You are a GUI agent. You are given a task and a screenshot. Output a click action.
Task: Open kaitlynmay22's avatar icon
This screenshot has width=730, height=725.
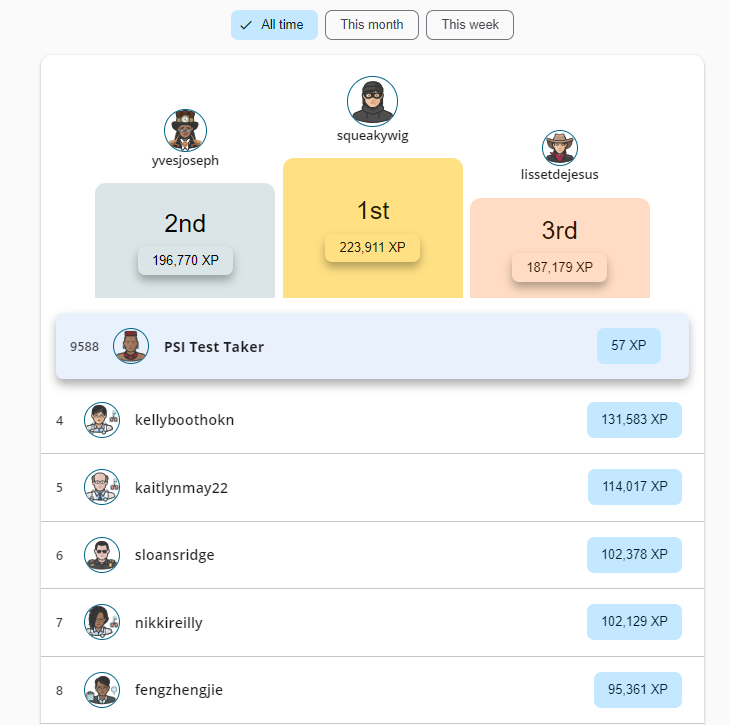tap(102, 487)
